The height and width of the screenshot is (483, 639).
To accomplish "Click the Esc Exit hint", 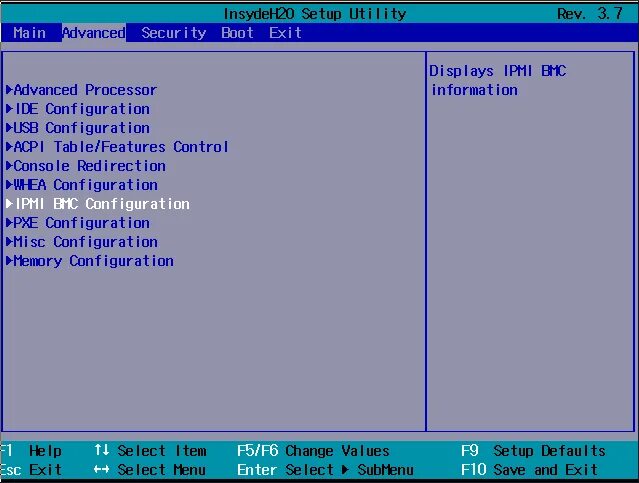I will [x=31, y=470].
